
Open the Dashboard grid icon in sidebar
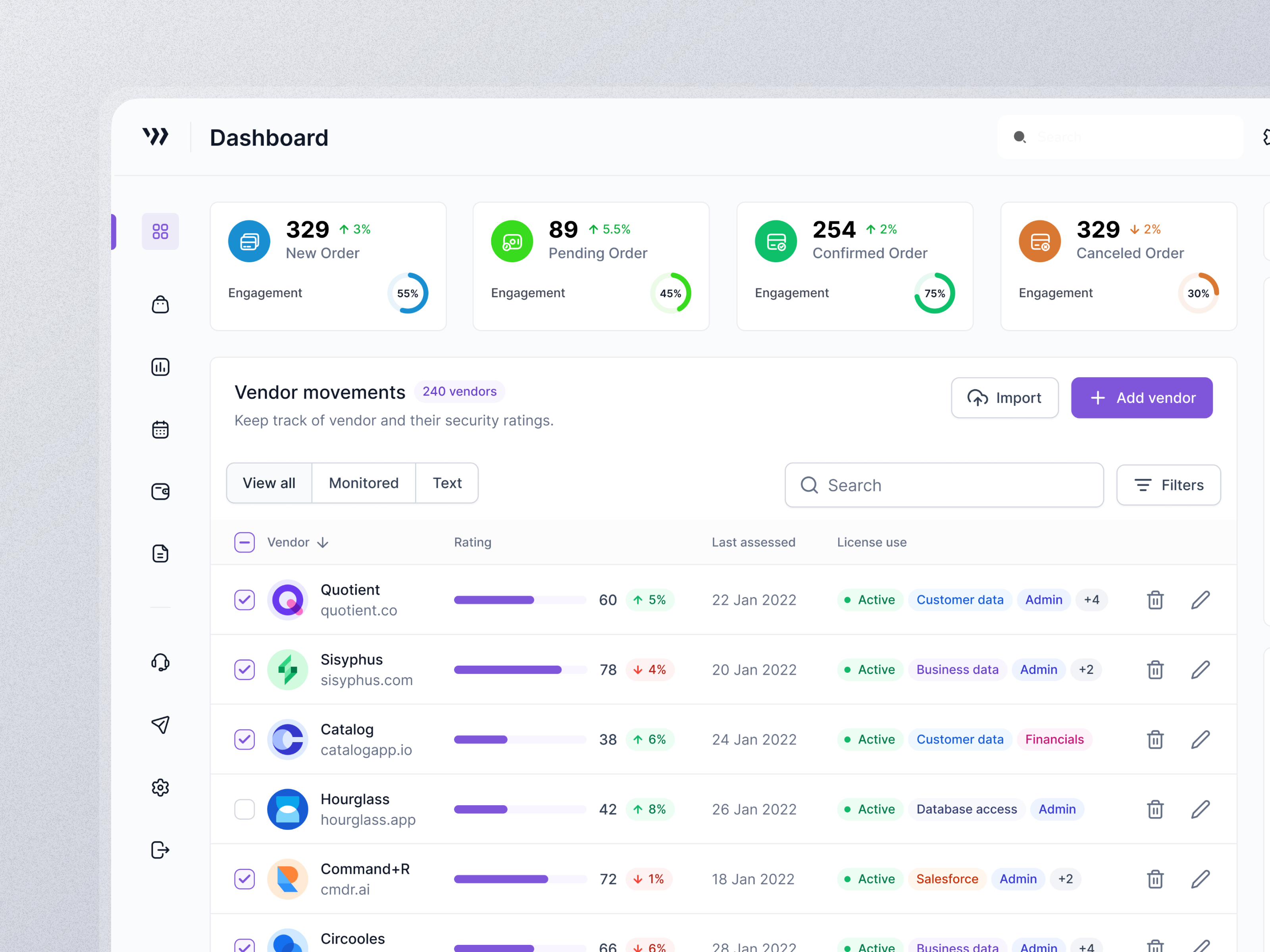click(160, 231)
